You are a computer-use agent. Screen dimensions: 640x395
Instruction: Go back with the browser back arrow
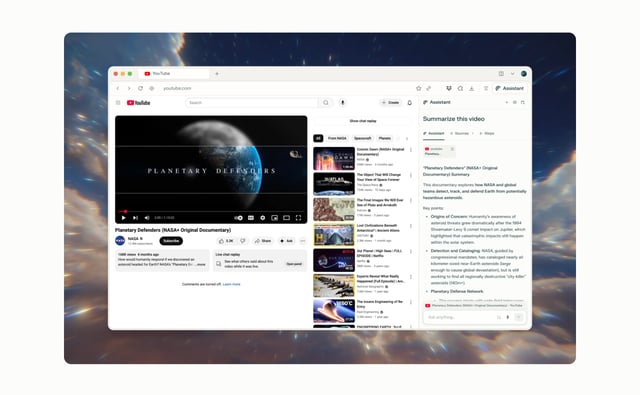pos(118,88)
